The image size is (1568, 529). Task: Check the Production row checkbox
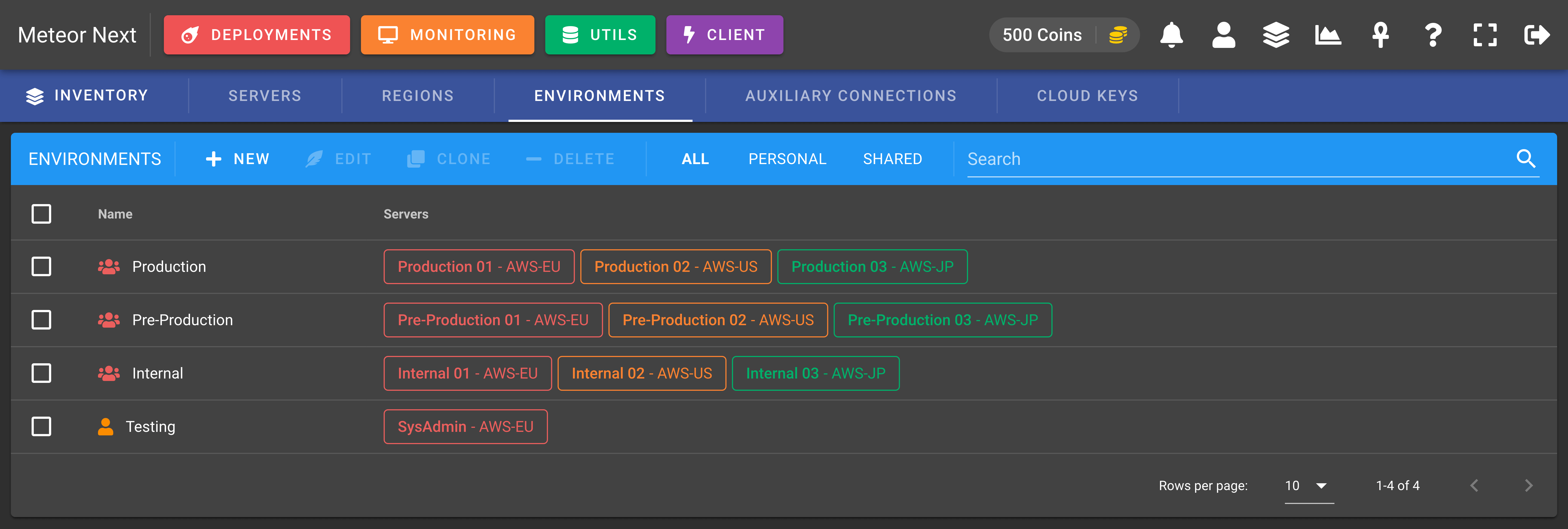(41, 267)
